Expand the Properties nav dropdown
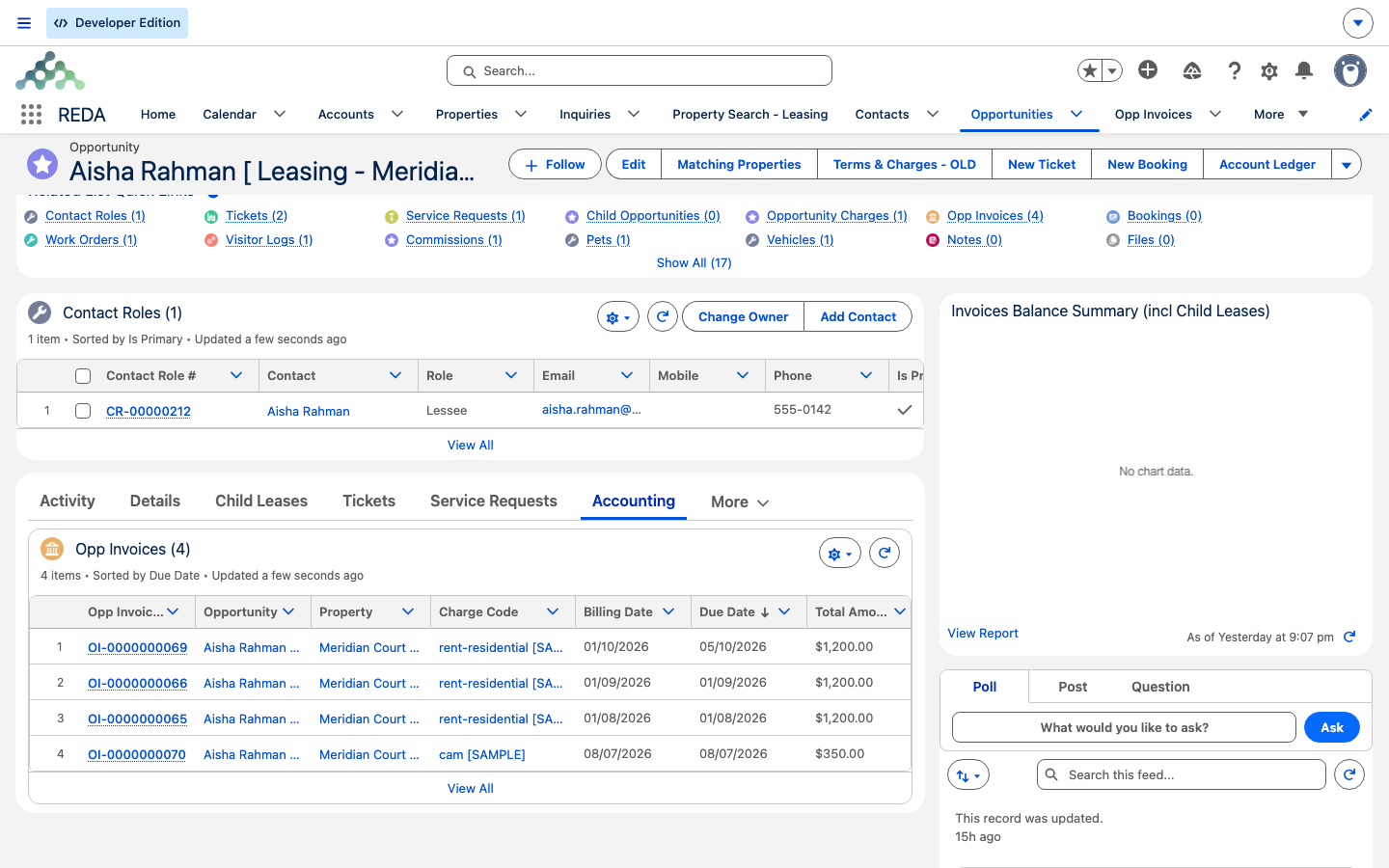This screenshot has height=868, width=1389. pyautogui.click(x=521, y=114)
